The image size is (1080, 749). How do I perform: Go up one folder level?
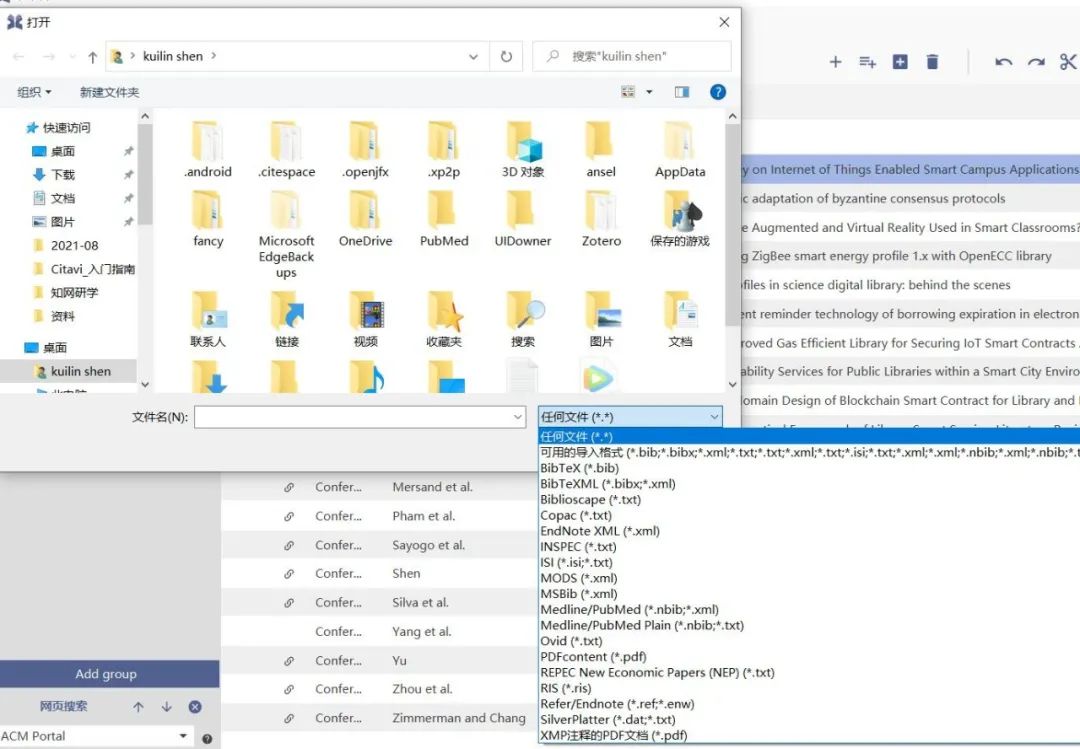92,57
